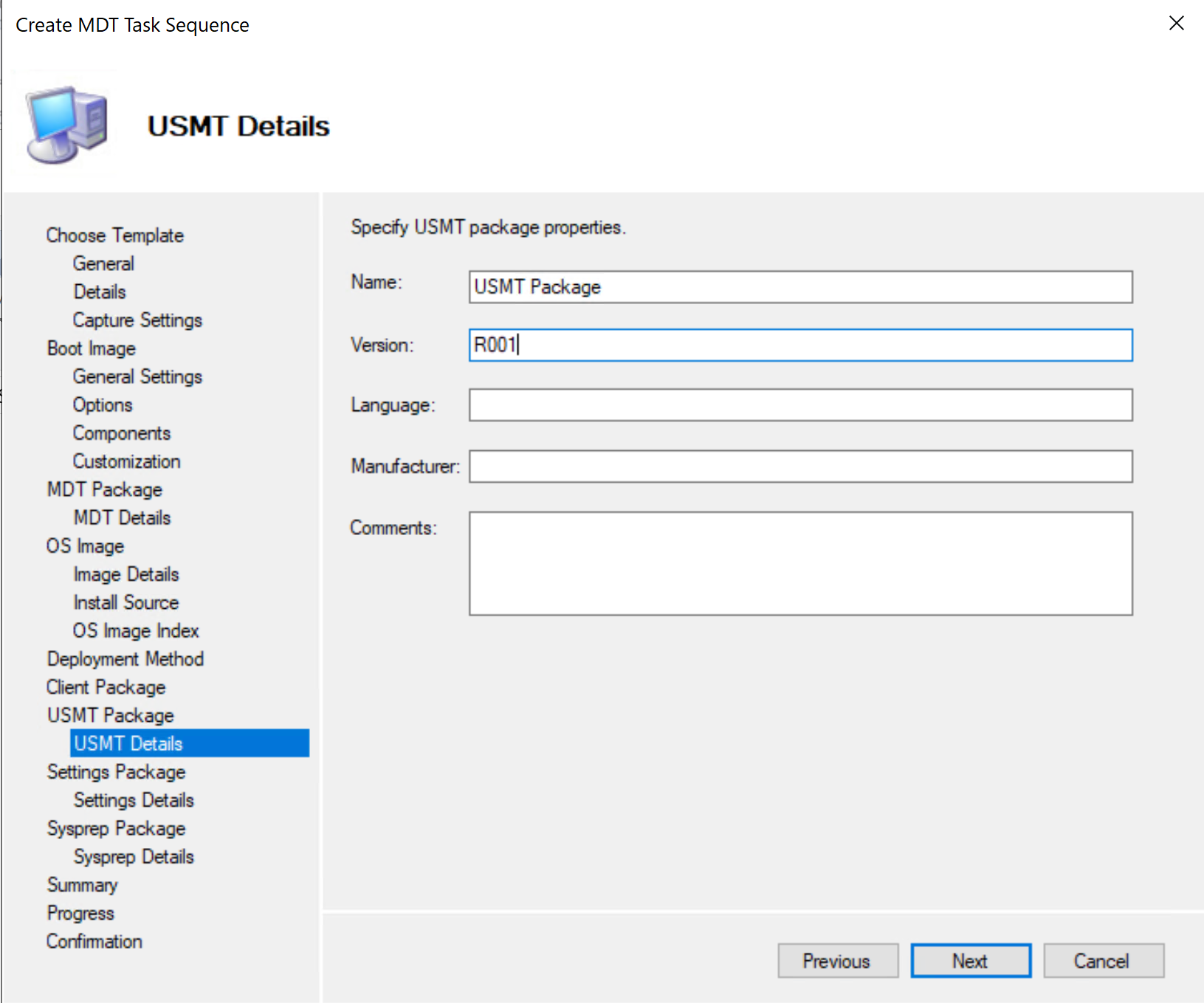Select Client Package in the sidebar

(x=105, y=686)
